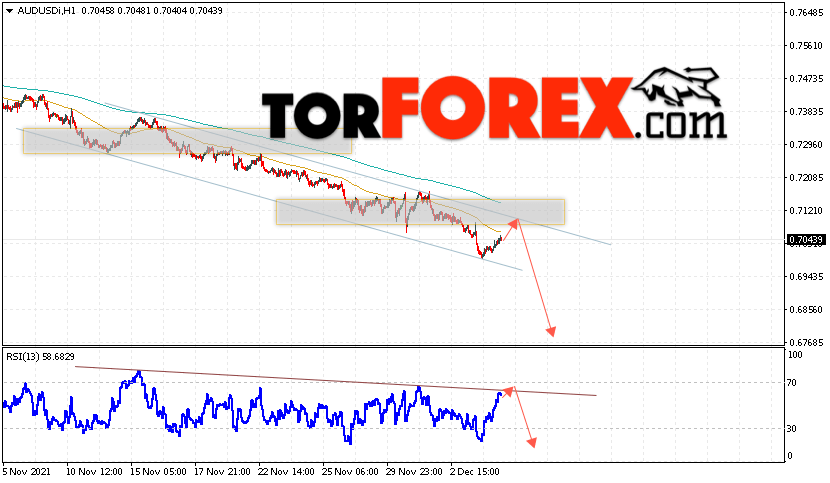
Task: Click the RSI scale value 30
Action: click(x=792, y=428)
